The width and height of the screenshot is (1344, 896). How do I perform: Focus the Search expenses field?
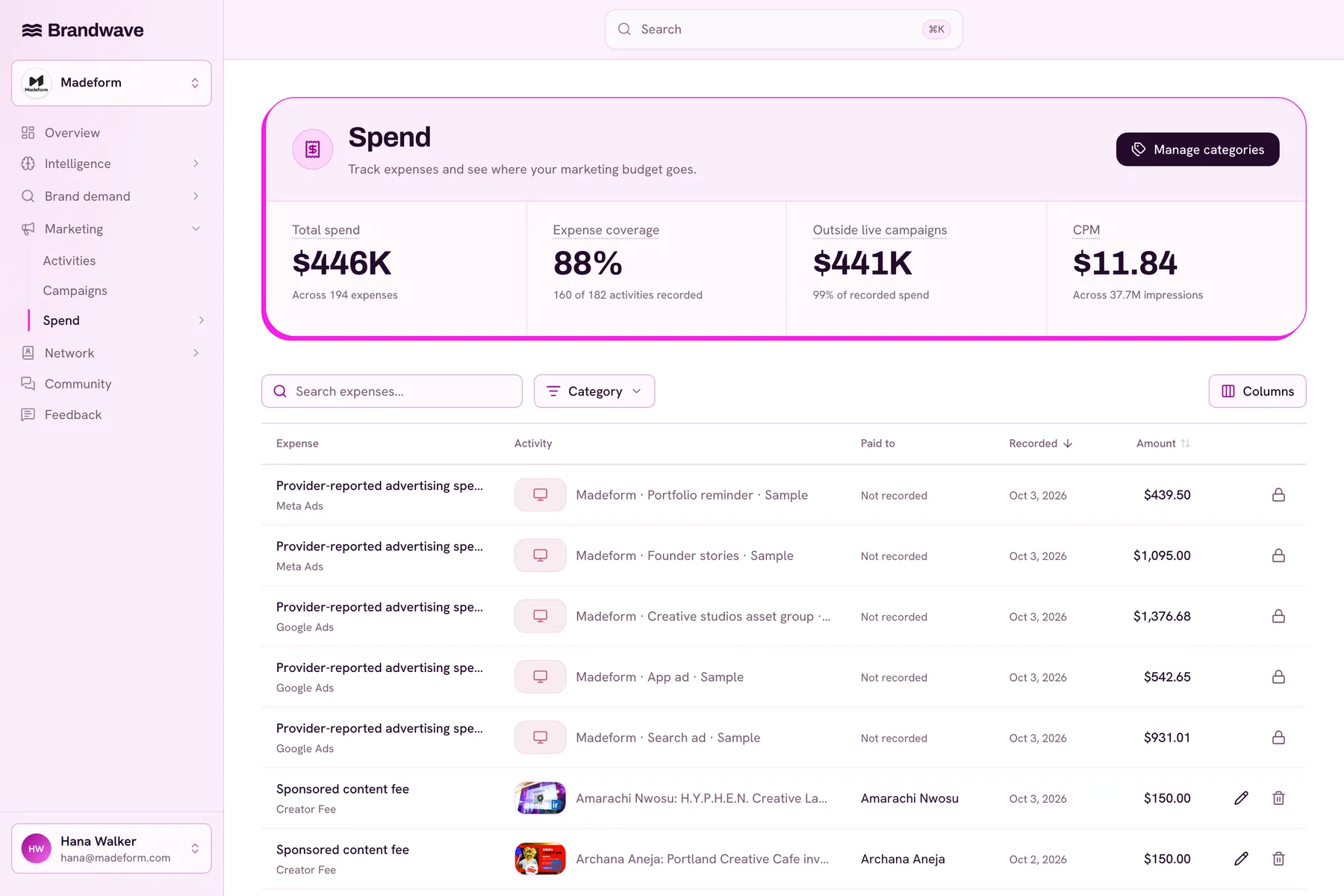pos(392,391)
